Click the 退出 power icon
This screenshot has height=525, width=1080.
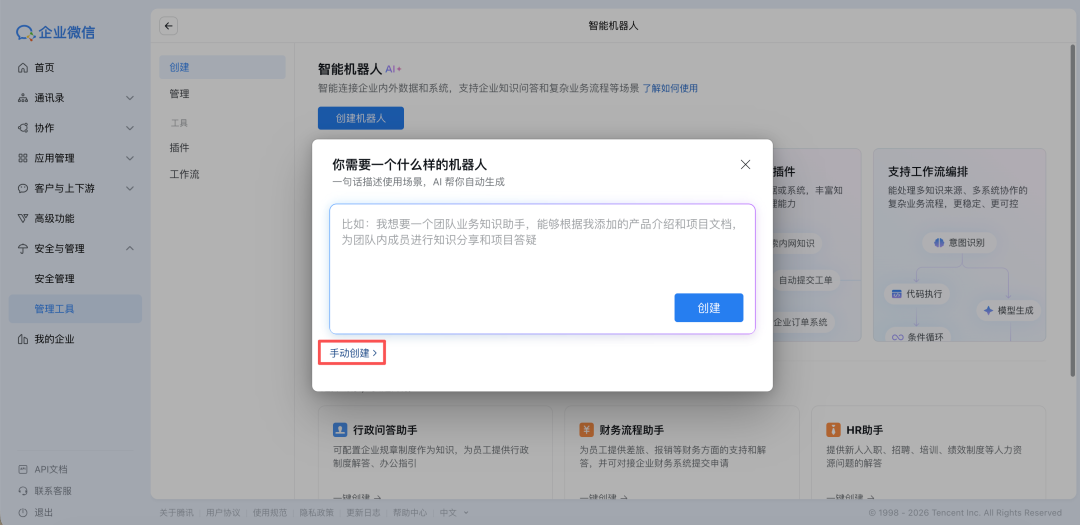(23, 513)
